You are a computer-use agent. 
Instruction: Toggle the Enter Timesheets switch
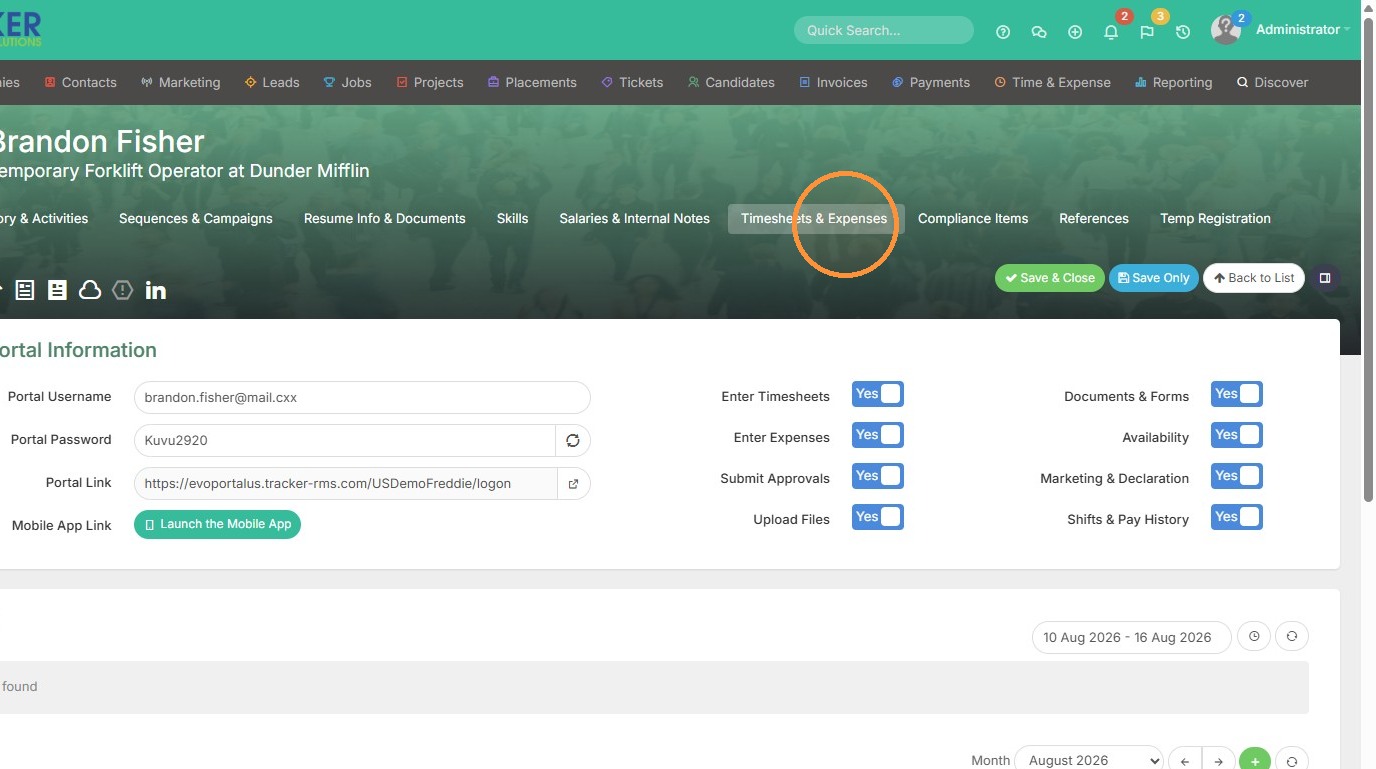click(x=878, y=394)
